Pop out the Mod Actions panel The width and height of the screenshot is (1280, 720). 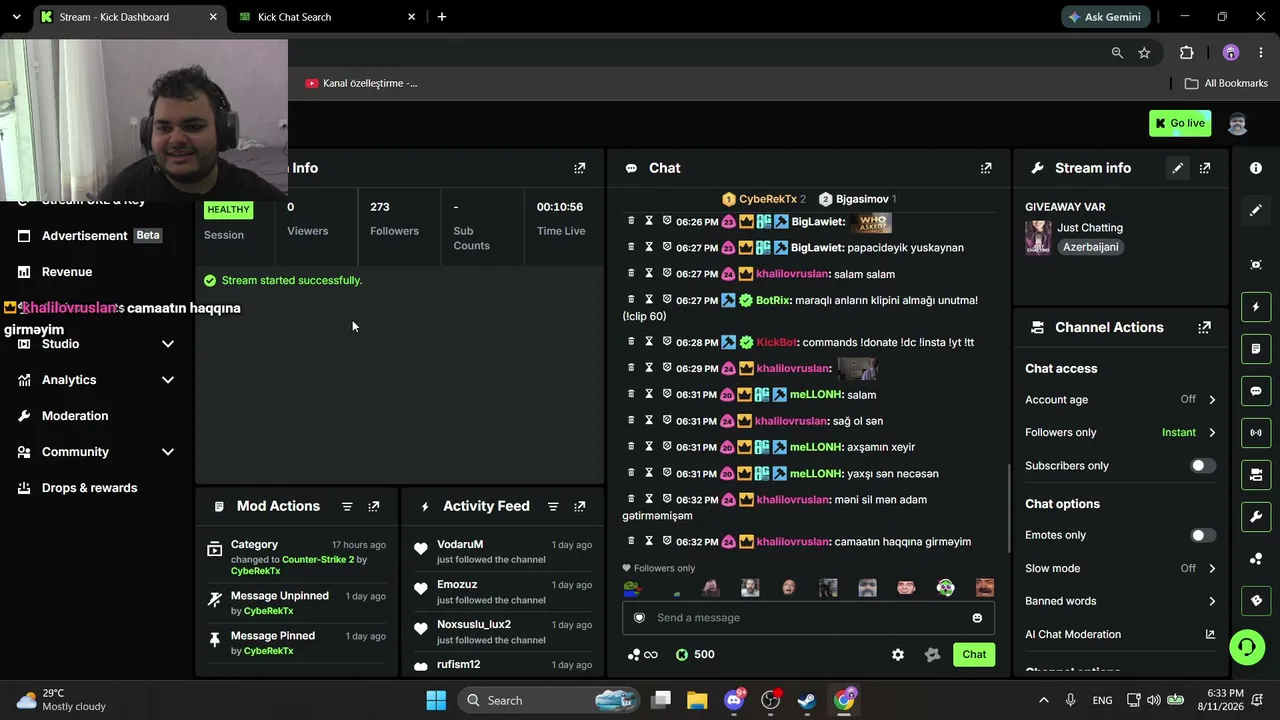pos(374,506)
